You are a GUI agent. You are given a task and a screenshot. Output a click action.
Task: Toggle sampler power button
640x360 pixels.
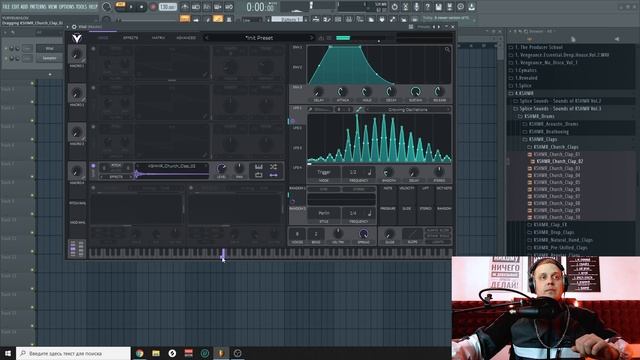[93, 166]
